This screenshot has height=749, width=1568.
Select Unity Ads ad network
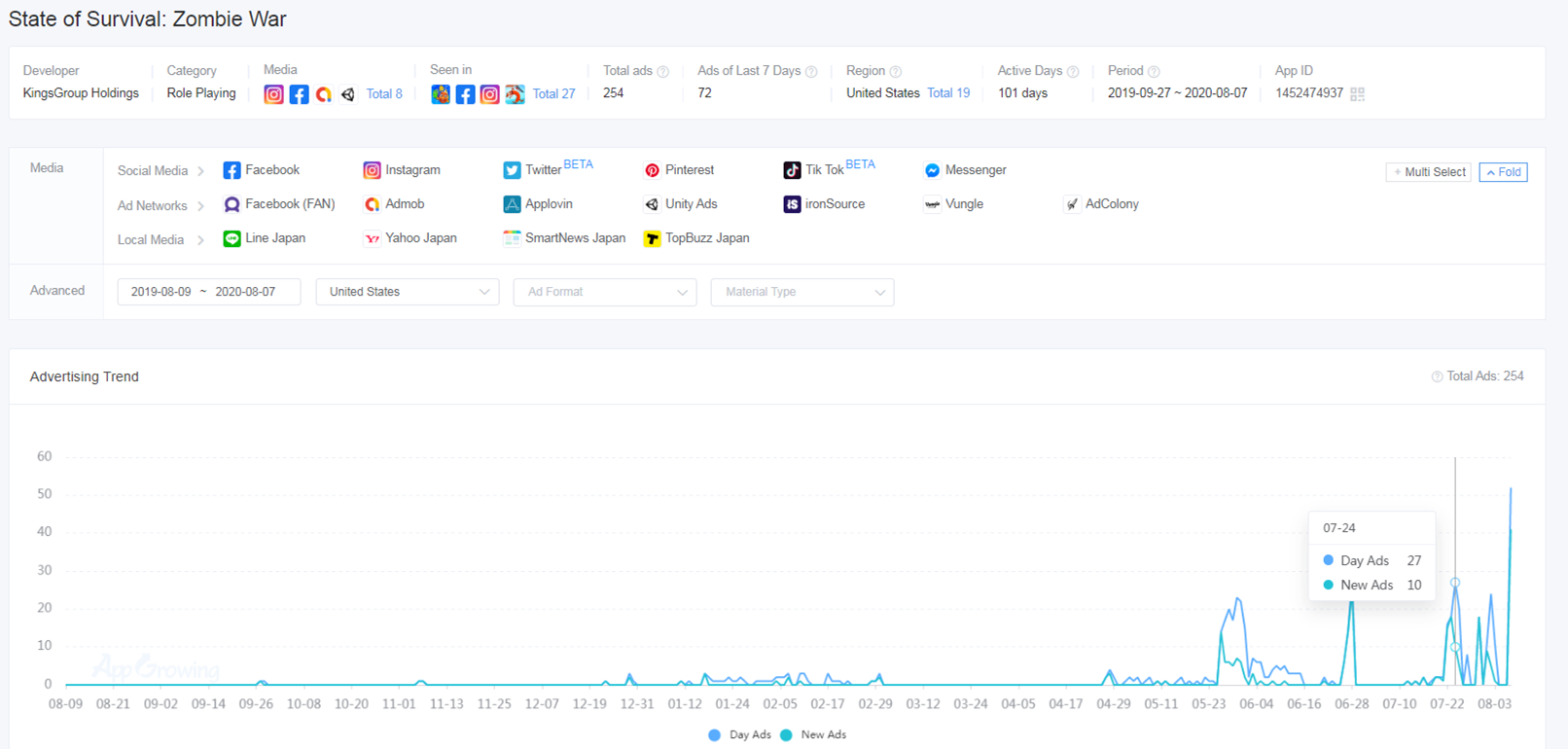point(681,204)
